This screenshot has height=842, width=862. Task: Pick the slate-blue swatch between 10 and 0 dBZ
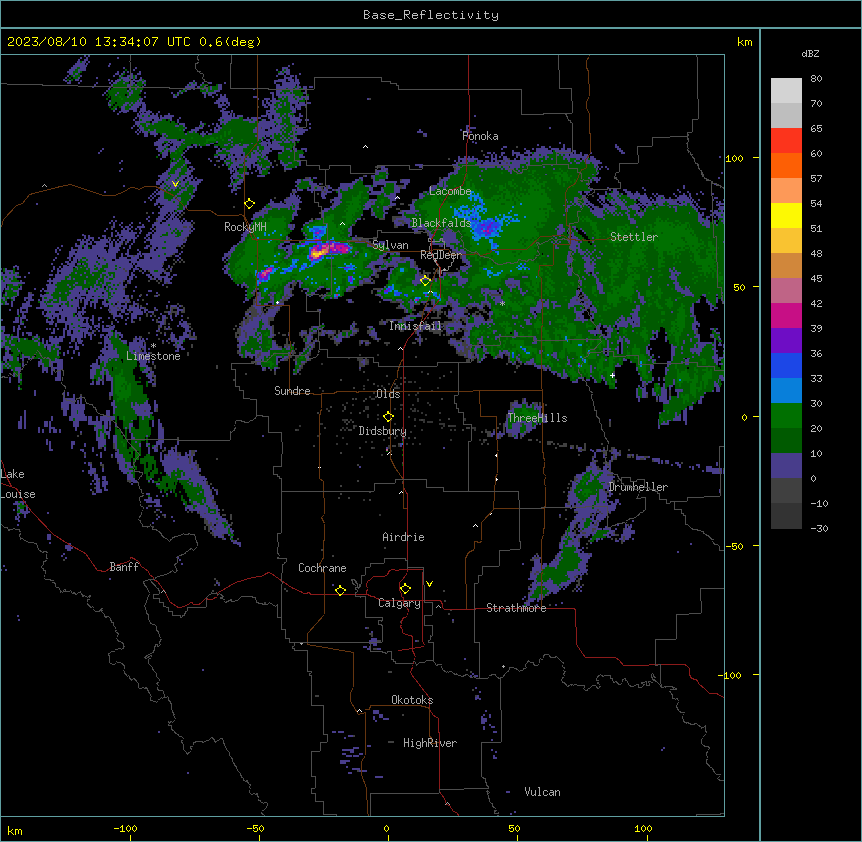786,466
